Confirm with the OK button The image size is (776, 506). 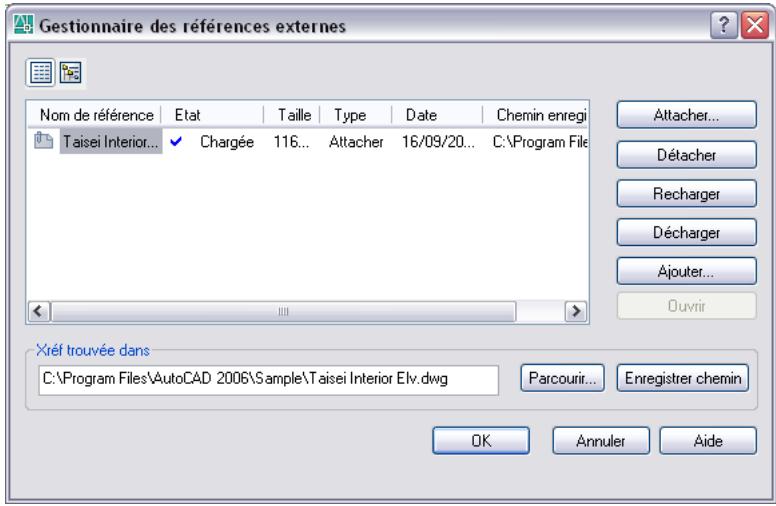coord(481,441)
